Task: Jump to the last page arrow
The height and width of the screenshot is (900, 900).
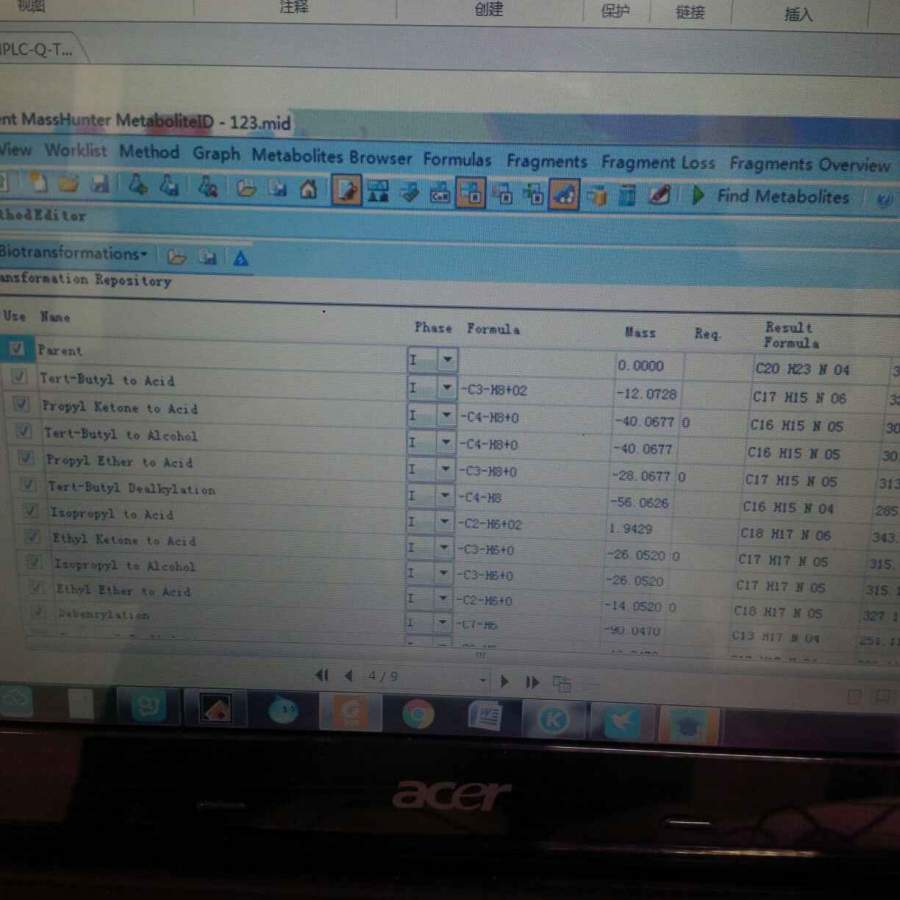Action: [x=533, y=682]
